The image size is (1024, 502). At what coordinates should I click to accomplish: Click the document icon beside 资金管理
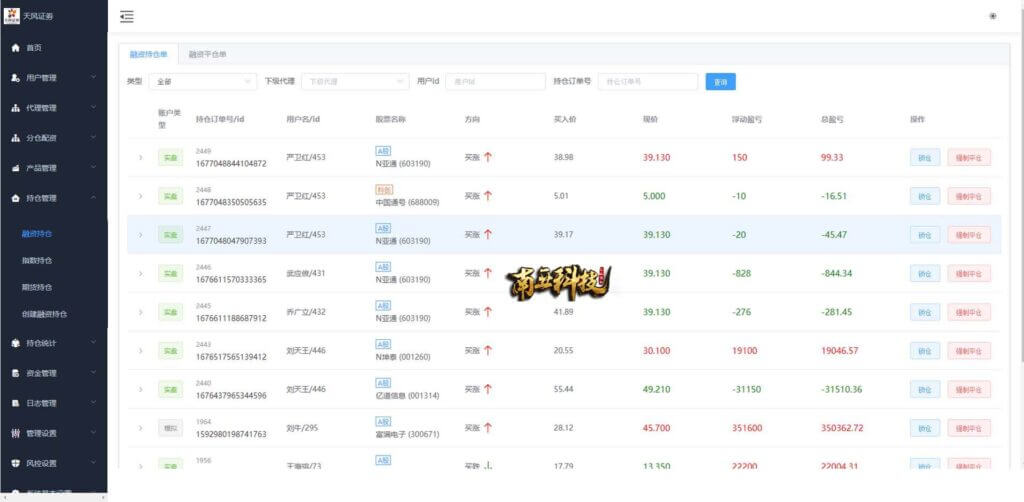tap(16, 373)
